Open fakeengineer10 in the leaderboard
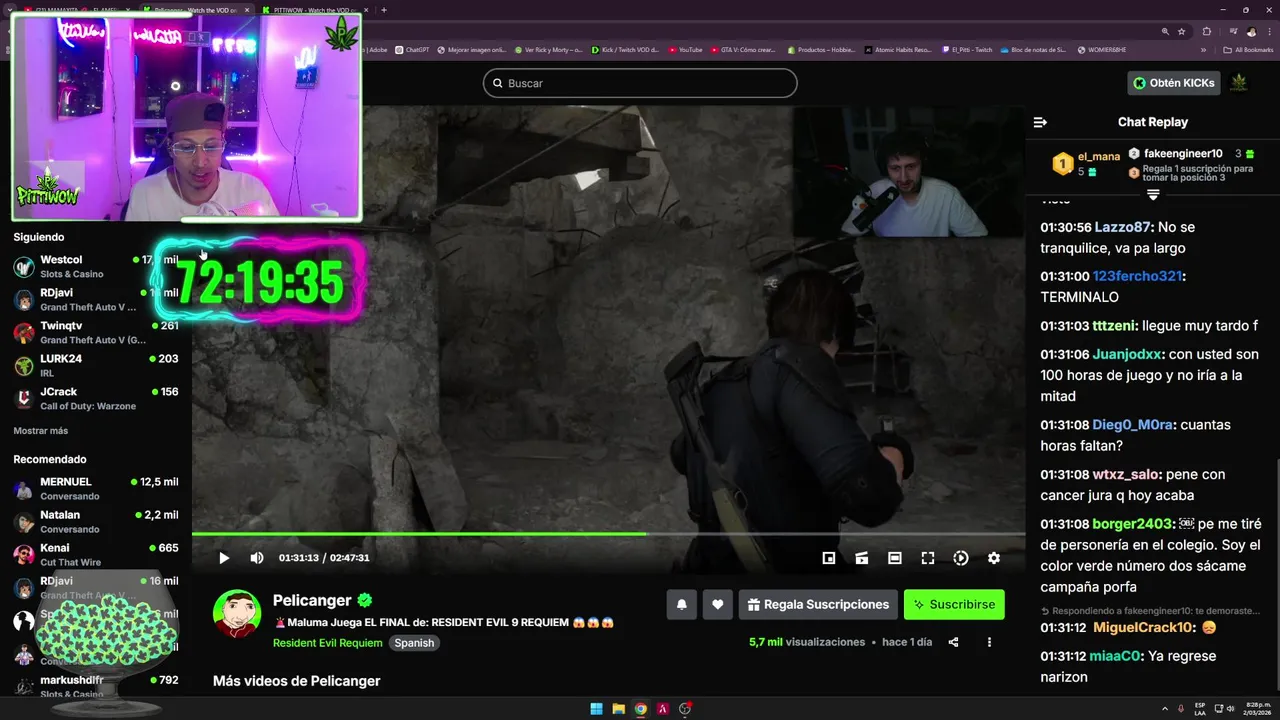 coord(1183,153)
